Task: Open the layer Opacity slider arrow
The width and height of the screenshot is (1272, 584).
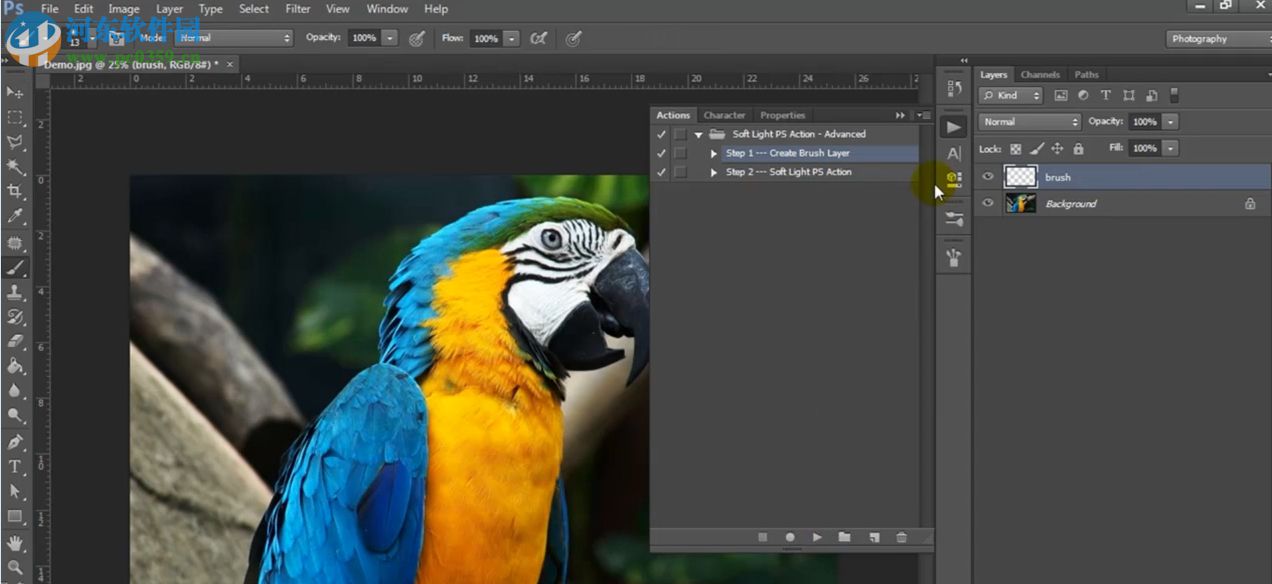Action: tap(1170, 122)
